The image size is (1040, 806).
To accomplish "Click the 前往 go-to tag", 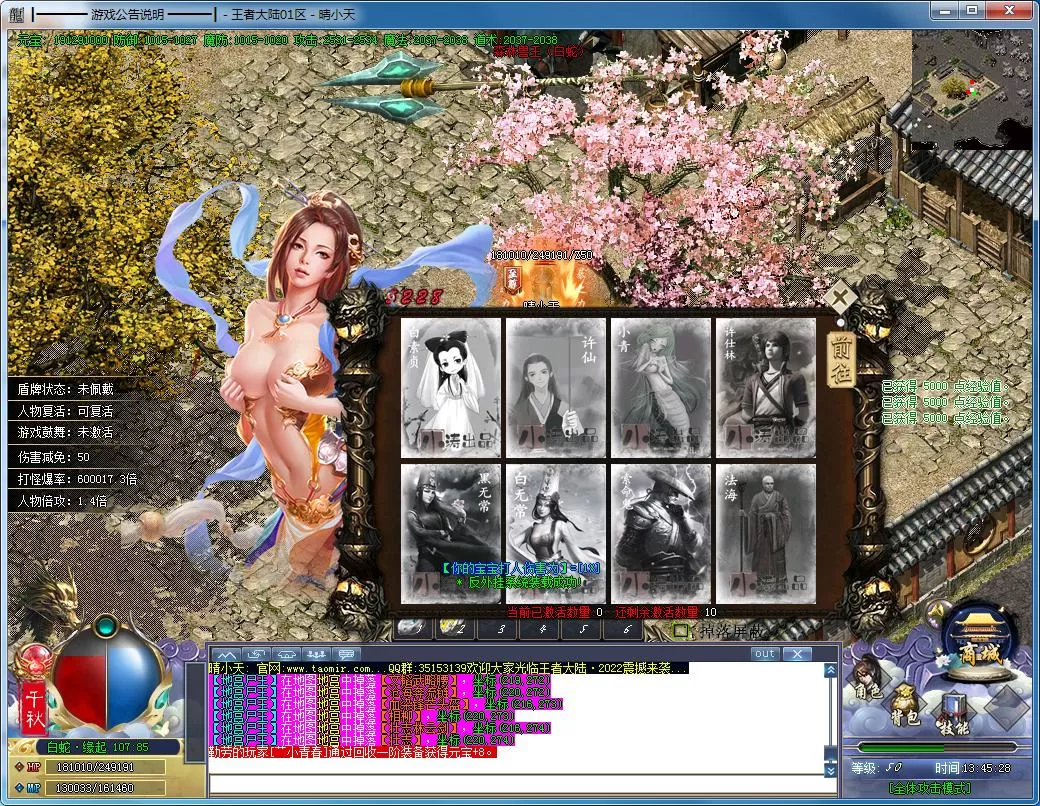I will tap(840, 359).
